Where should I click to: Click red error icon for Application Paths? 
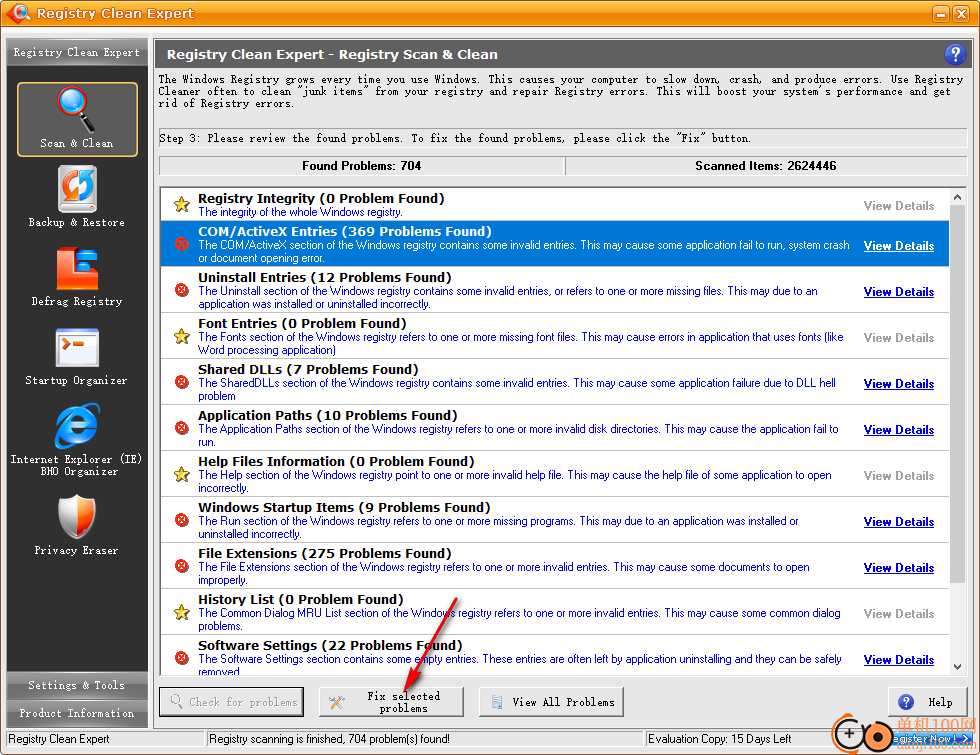[182, 428]
